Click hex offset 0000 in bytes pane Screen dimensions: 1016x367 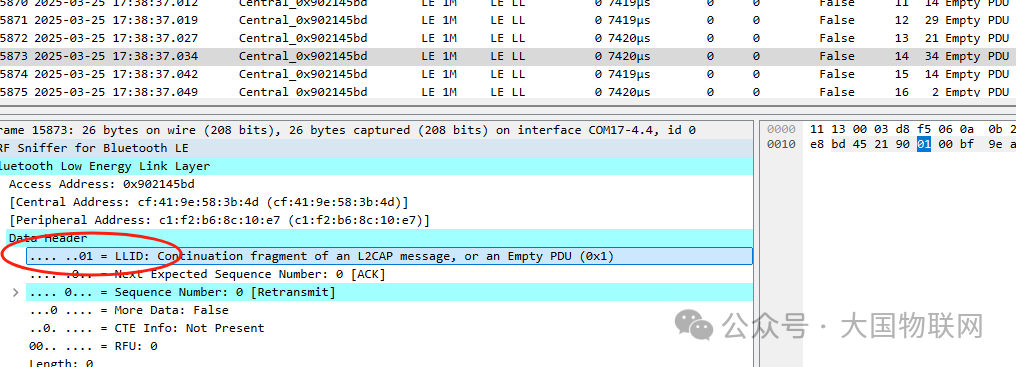[x=781, y=130]
